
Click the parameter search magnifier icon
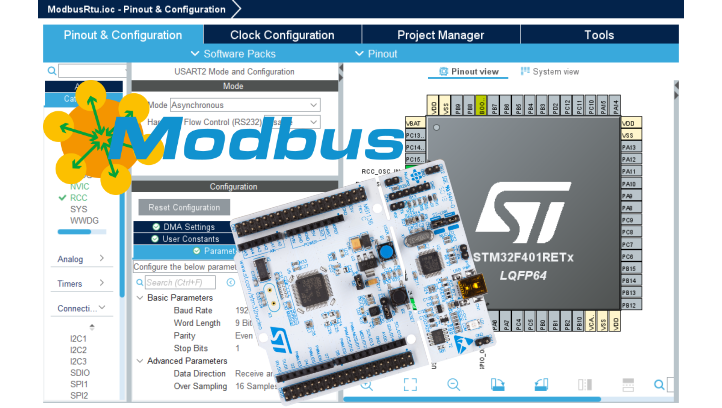[140, 283]
